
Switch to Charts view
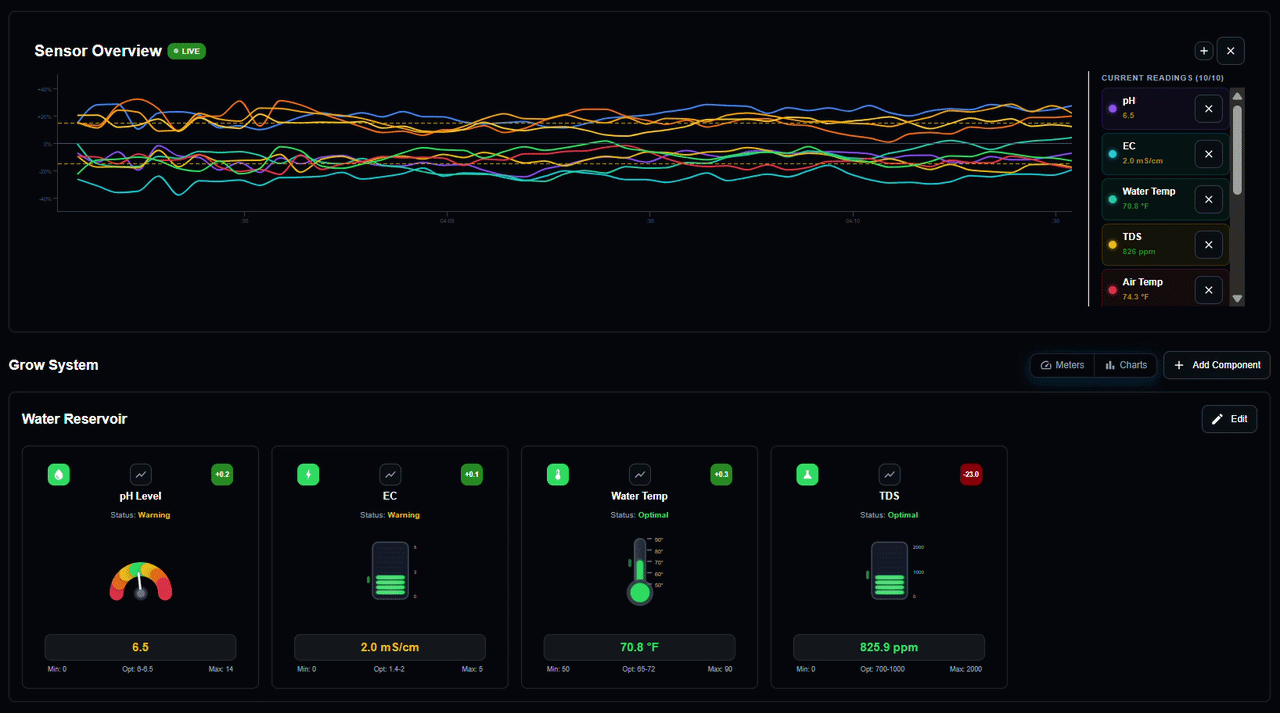click(x=1126, y=365)
